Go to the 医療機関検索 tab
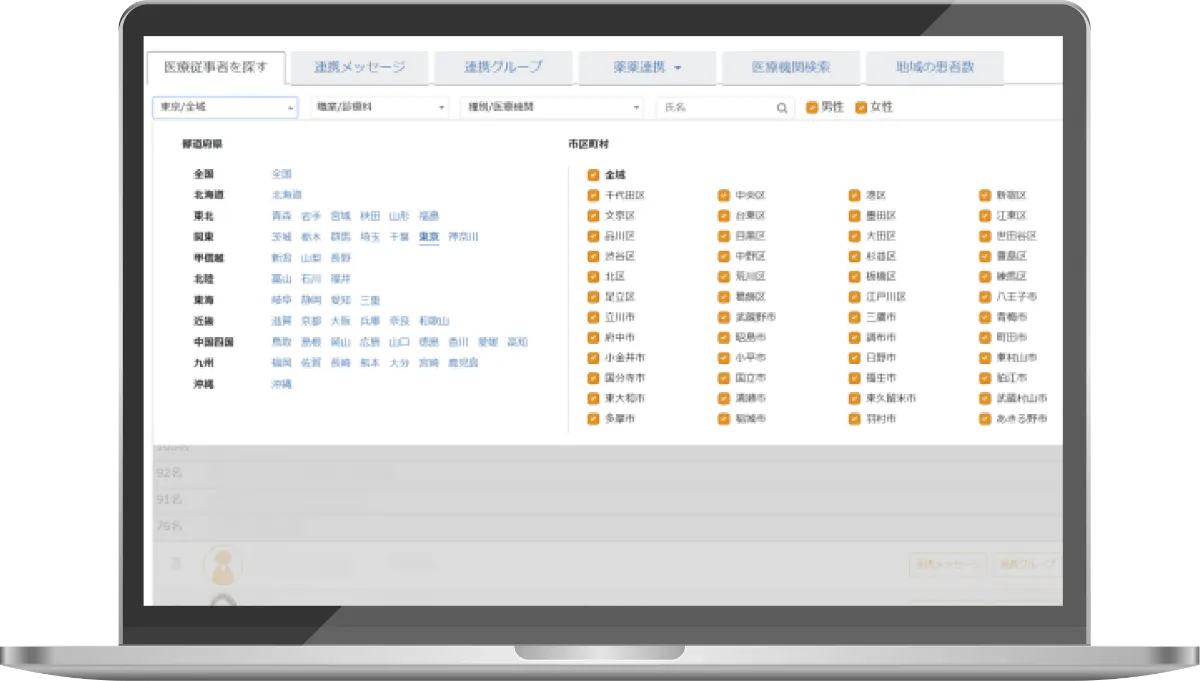The height and width of the screenshot is (681, 1200). 791,68
